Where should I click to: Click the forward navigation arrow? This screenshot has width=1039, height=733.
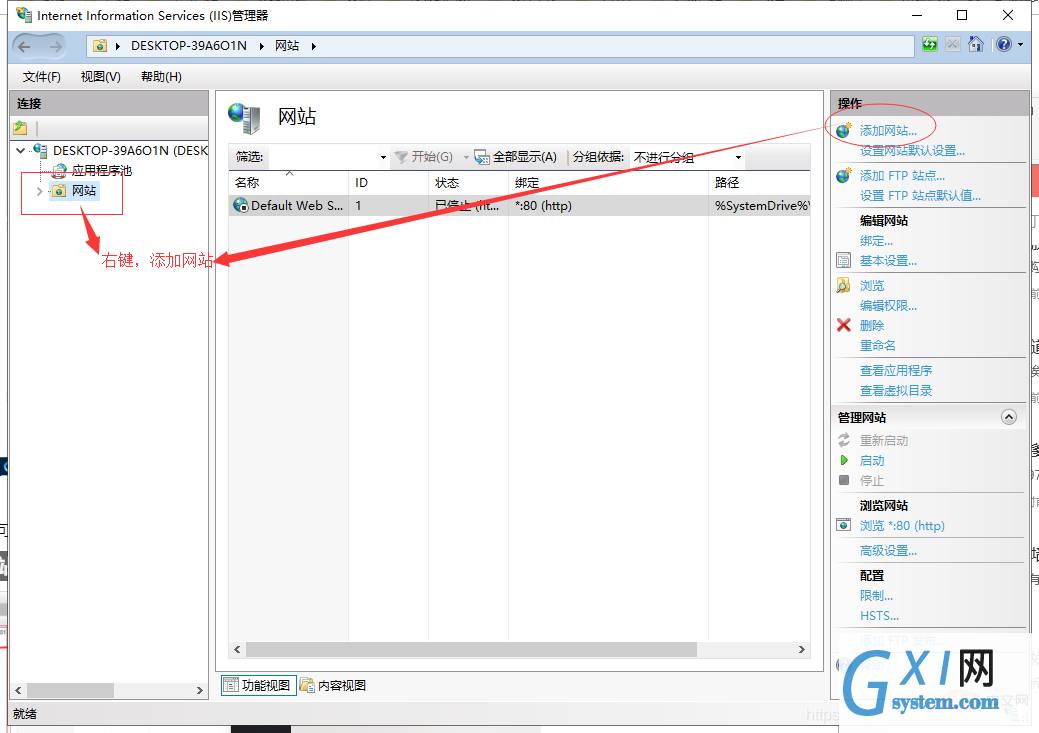[56, 46]
